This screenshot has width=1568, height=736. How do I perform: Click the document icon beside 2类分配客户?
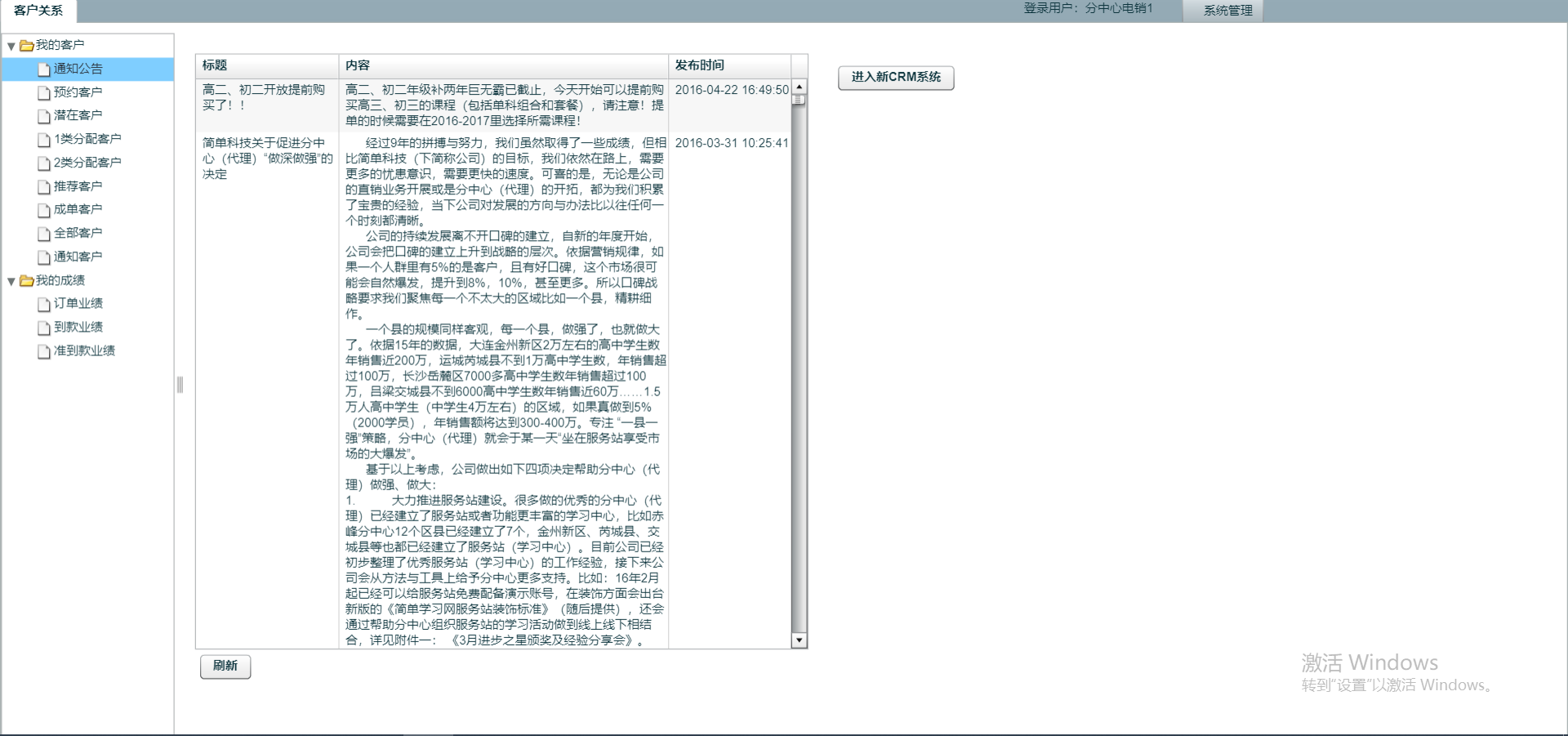(x=44, y=163)
